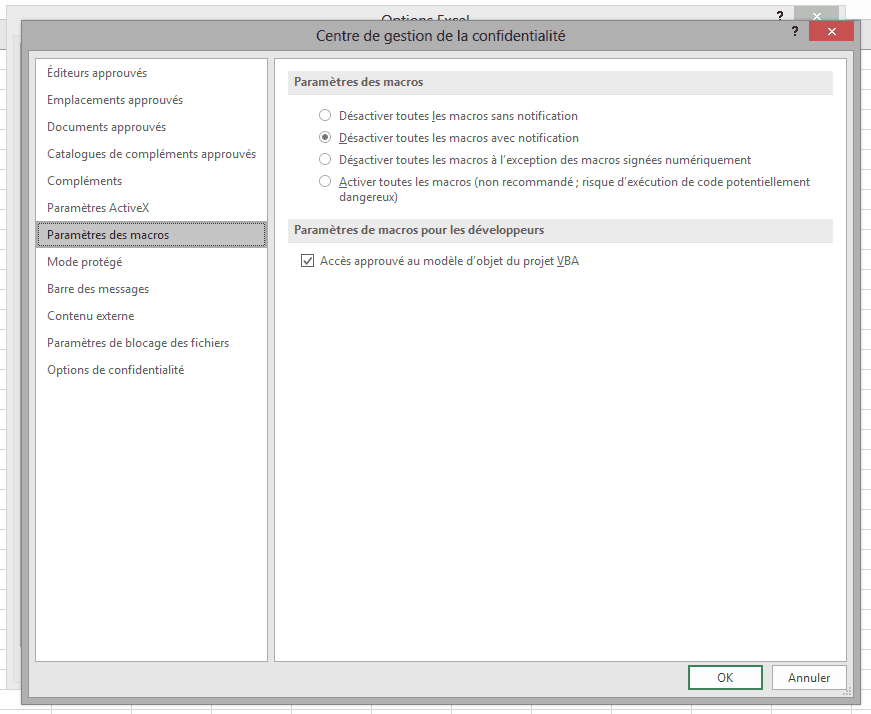Image resolution: width=871 pixels, height=714 pixels.
Task: Open Contenu externe section
Action: tap(151, 316)
